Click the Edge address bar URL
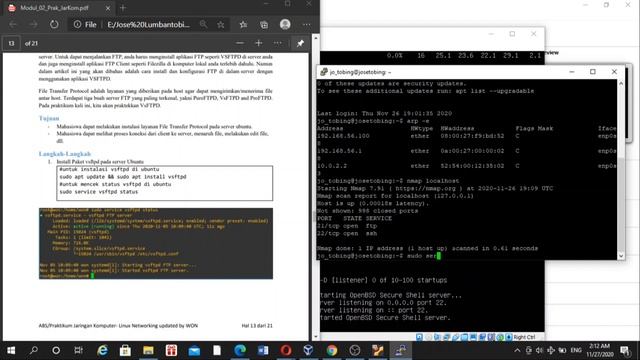 click(149, 24)
